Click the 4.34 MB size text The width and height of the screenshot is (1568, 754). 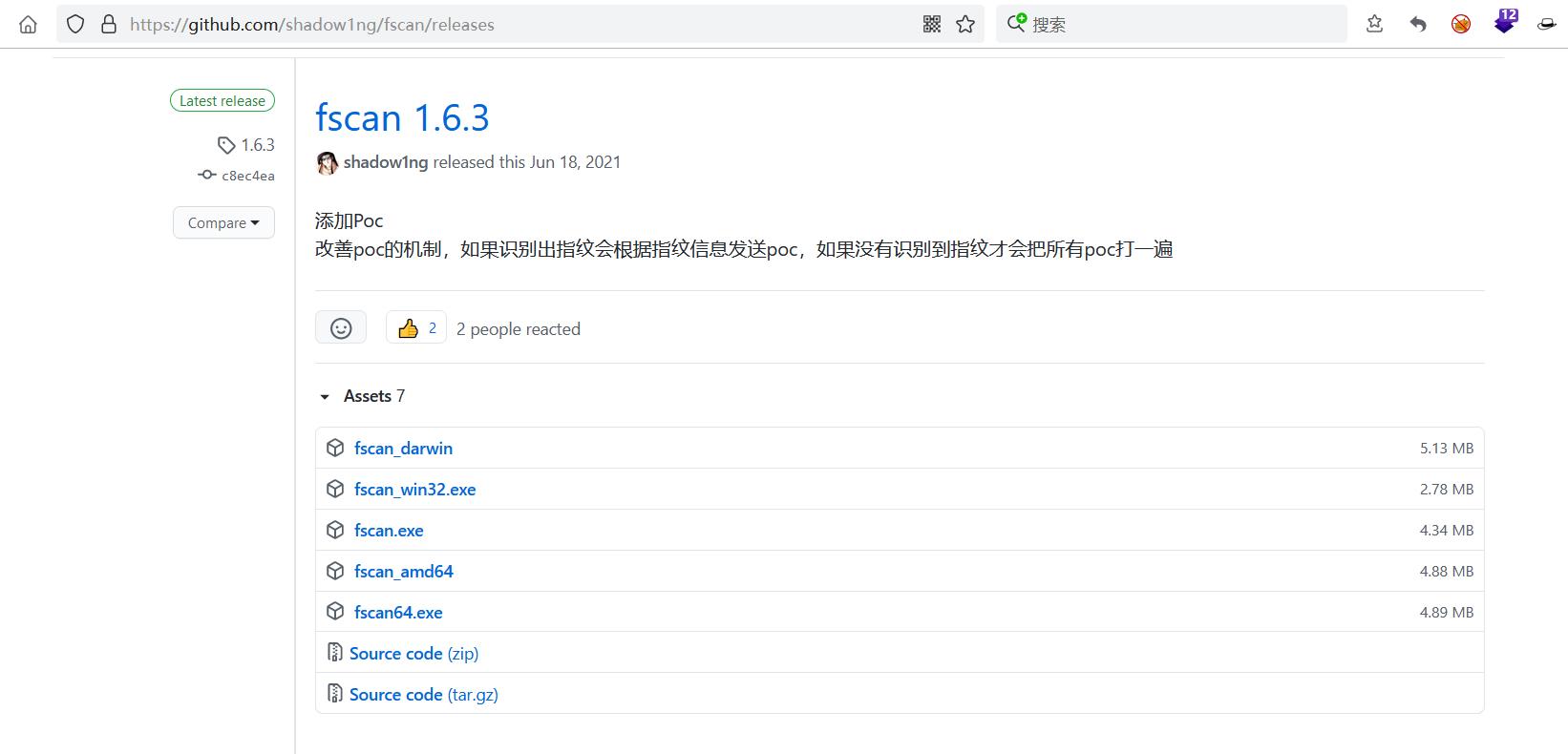pos(1447,530)
